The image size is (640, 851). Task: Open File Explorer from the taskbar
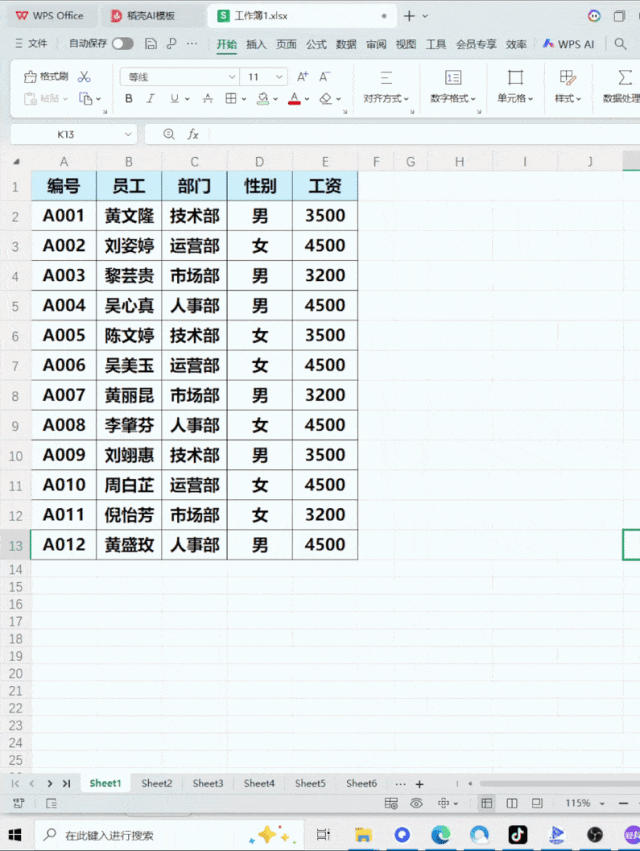pos(363,835)
